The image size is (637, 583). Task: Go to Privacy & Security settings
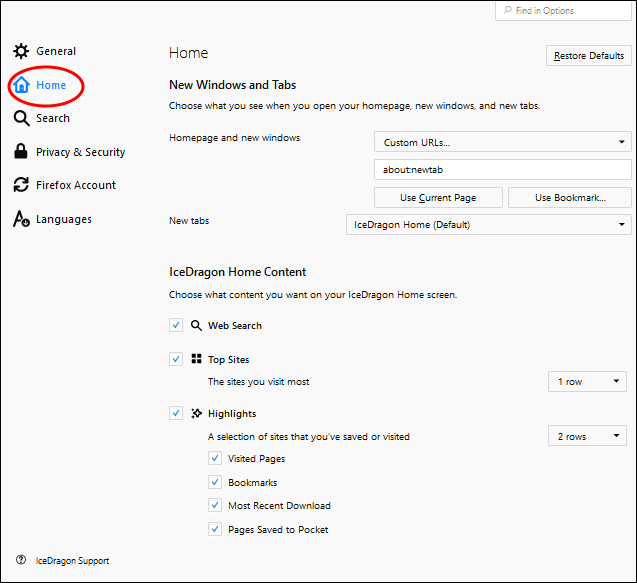pos(80,152)
